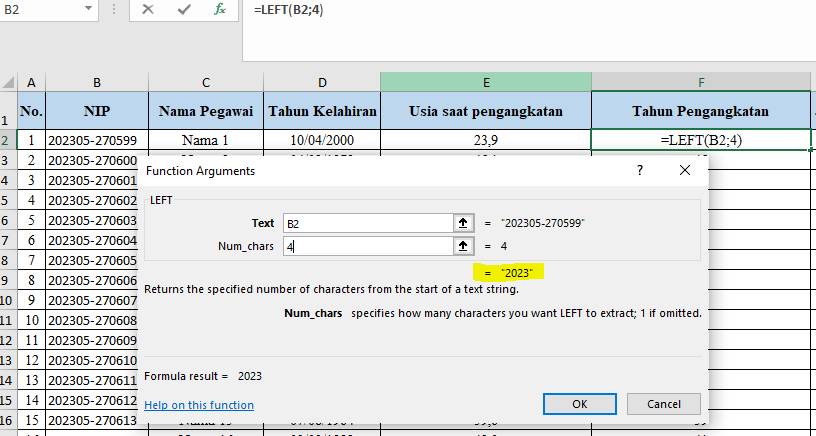This screenshot has width=816, height=436.
Task: Click the dialog help question mark
Action: pos(640,170)
